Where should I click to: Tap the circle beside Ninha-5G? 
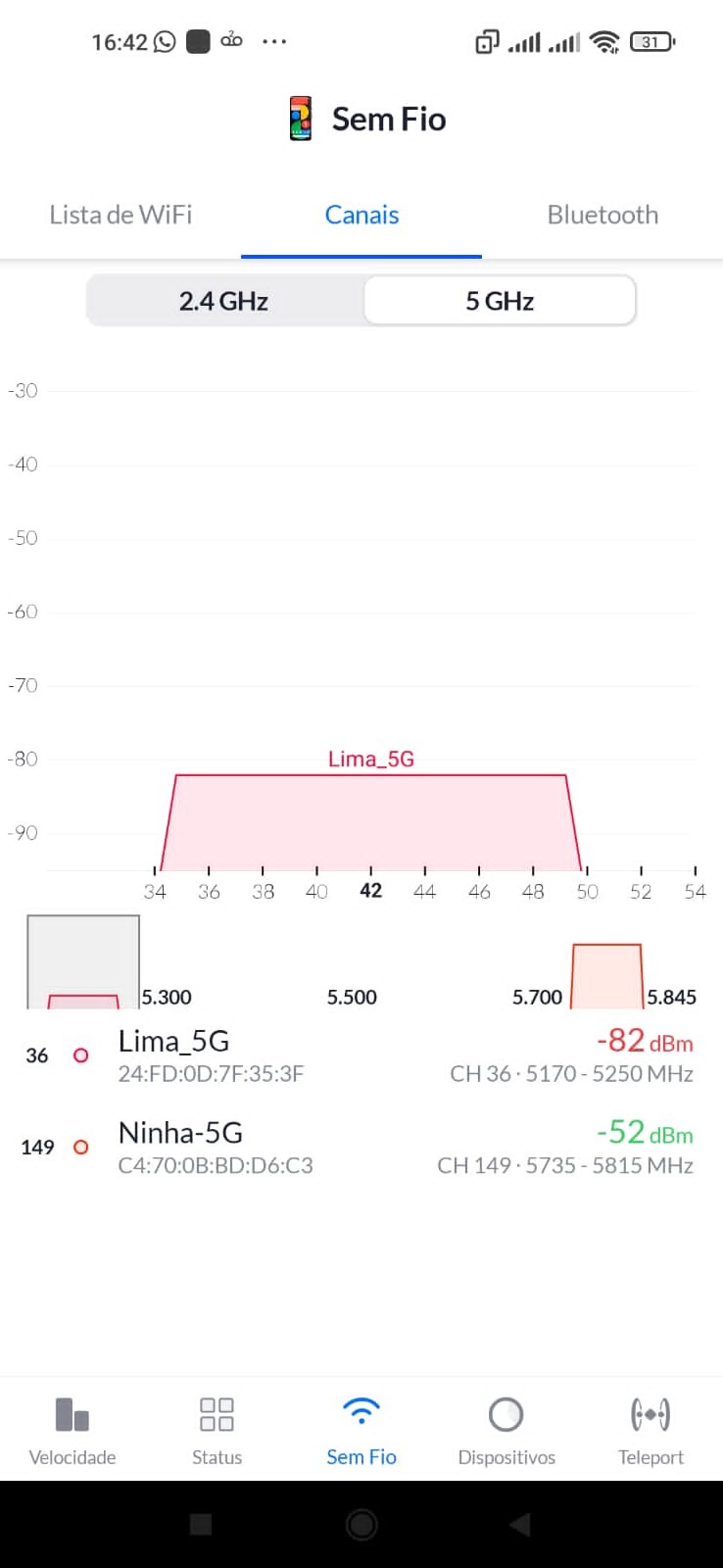81,1147
